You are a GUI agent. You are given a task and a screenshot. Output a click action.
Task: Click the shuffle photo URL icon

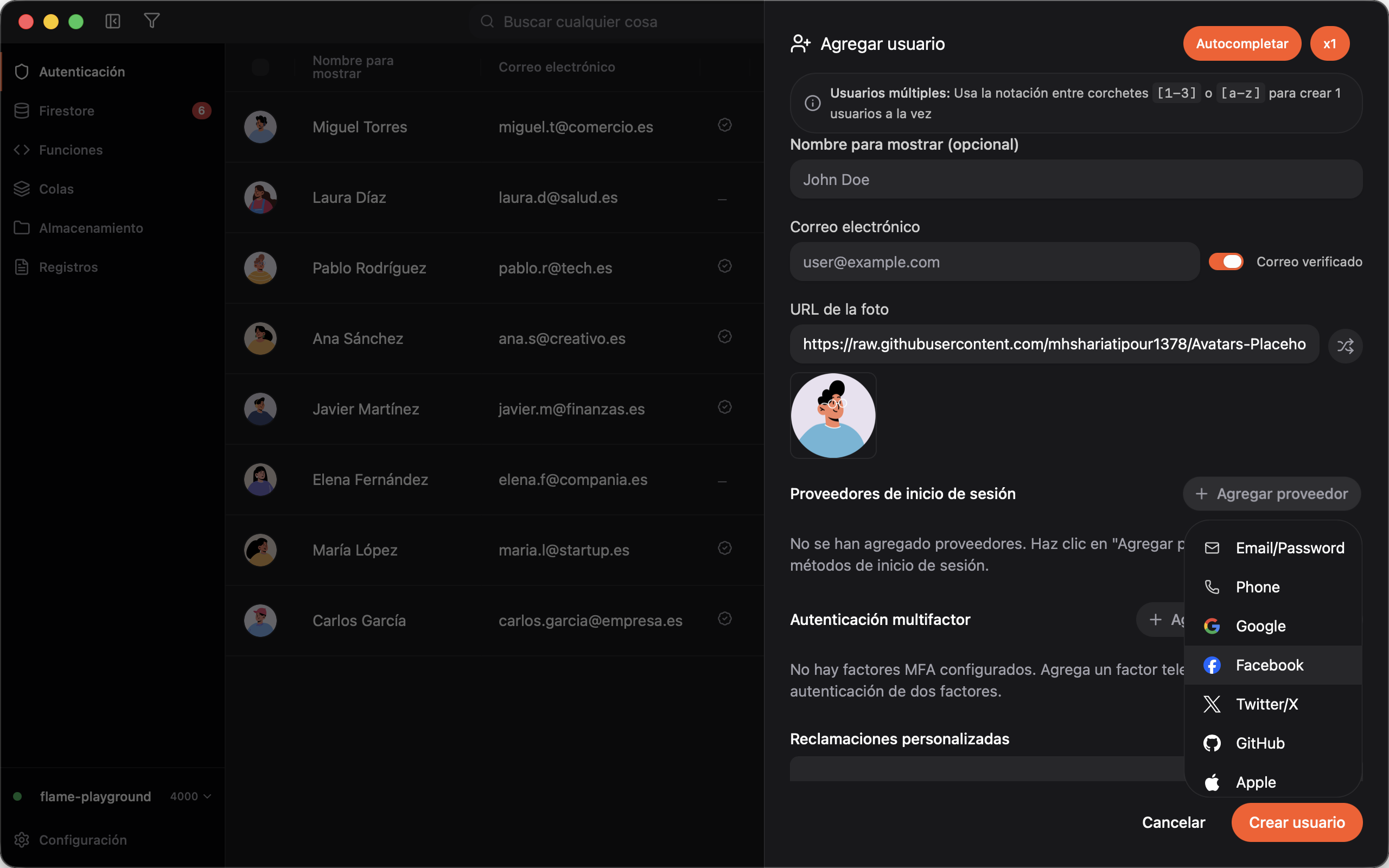(1345, 345)
